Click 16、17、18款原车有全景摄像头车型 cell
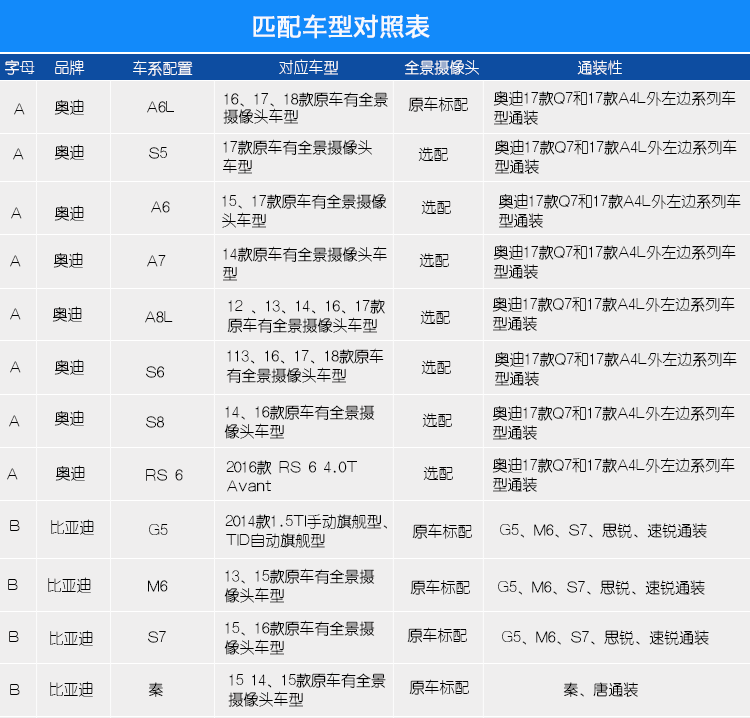Screen dimensions: 750x718 click(x=306, y=108)
